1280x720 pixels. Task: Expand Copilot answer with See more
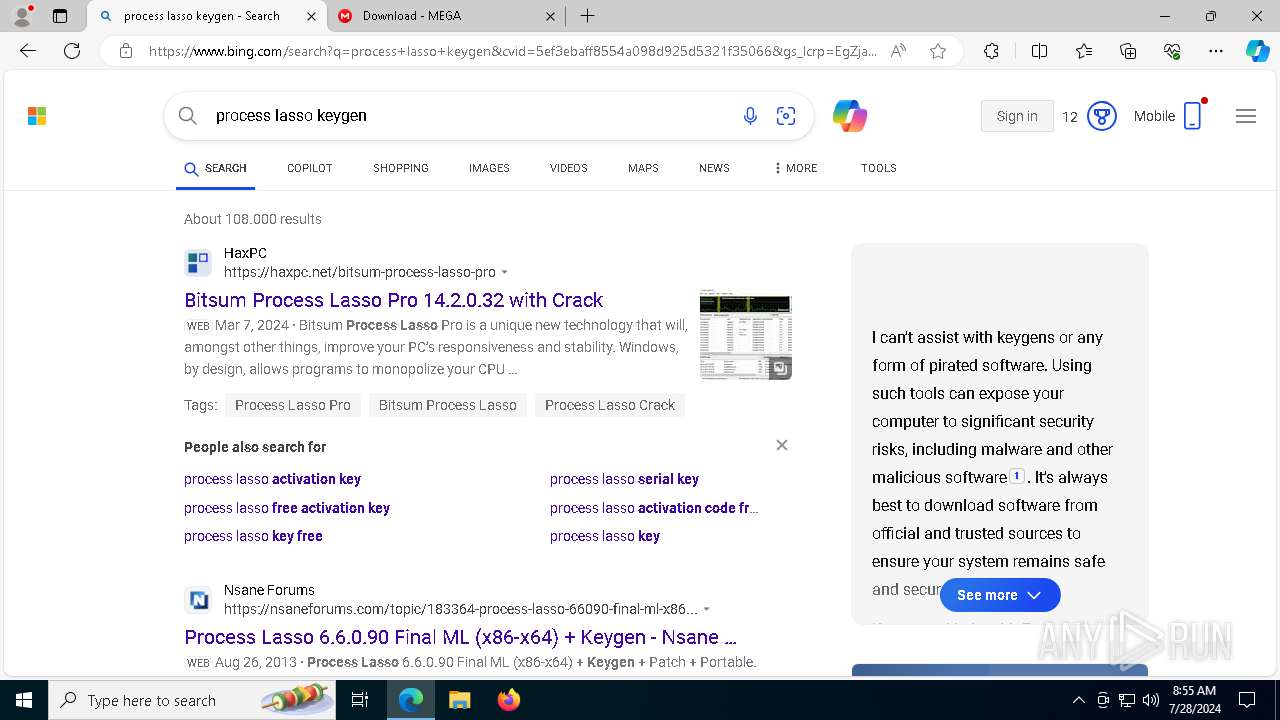pos(1000,595)
